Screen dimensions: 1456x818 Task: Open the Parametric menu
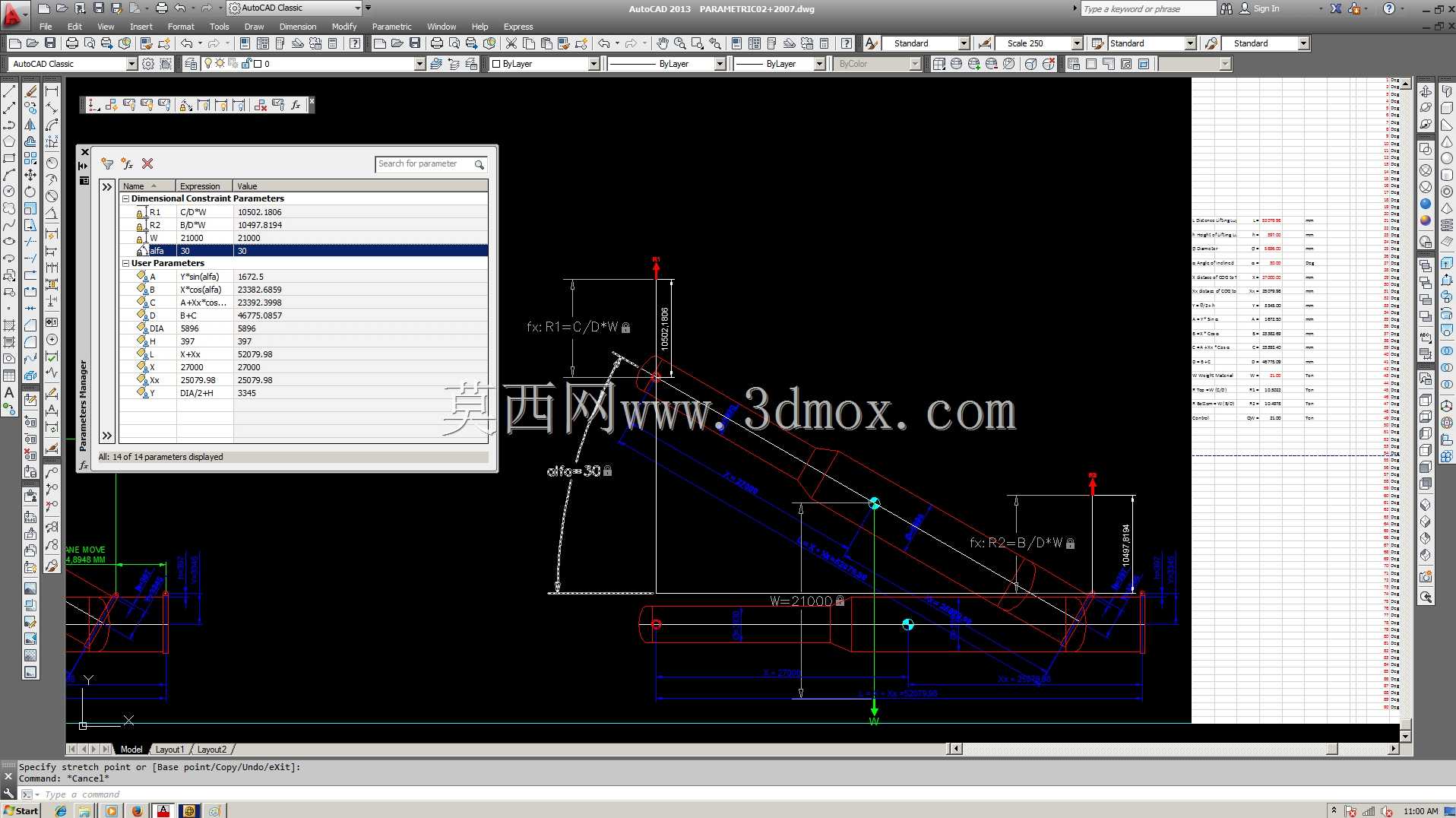pos(391,27)
